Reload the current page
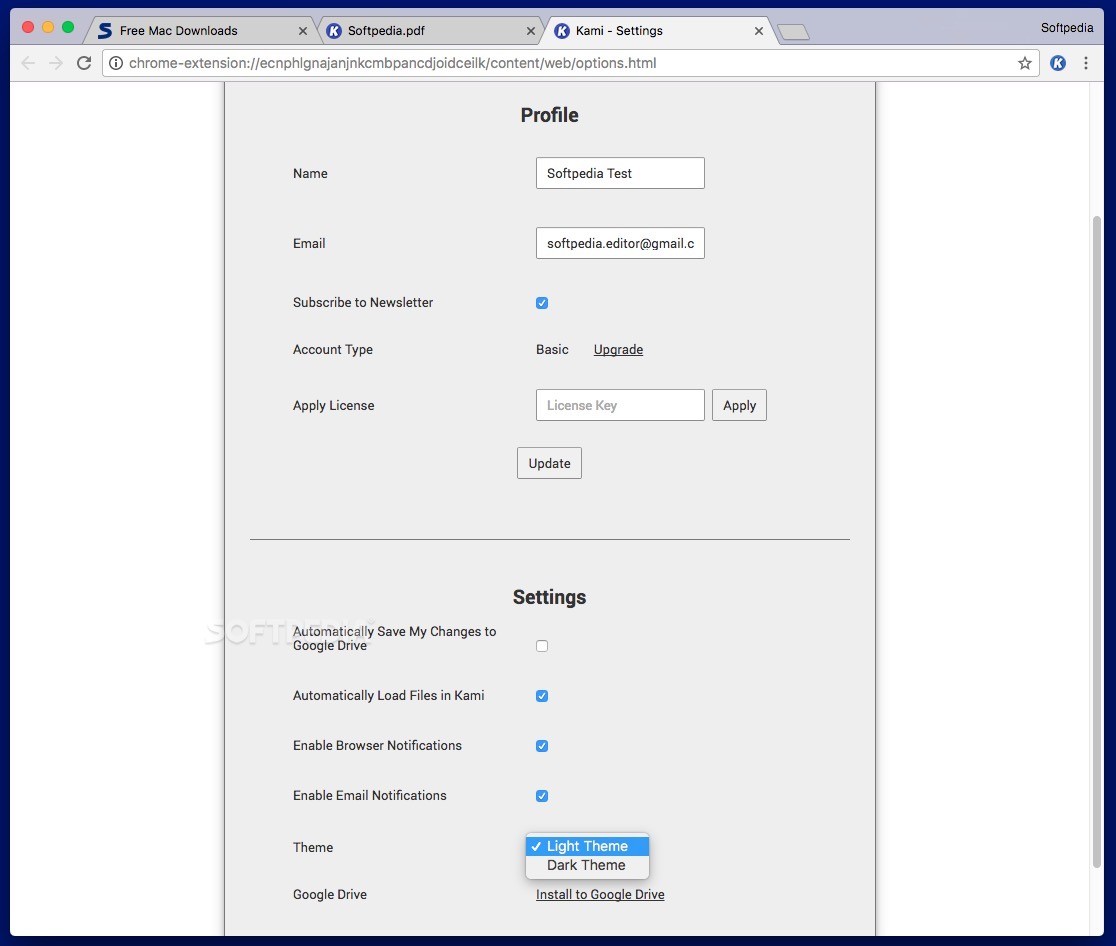 pos(83,62)
